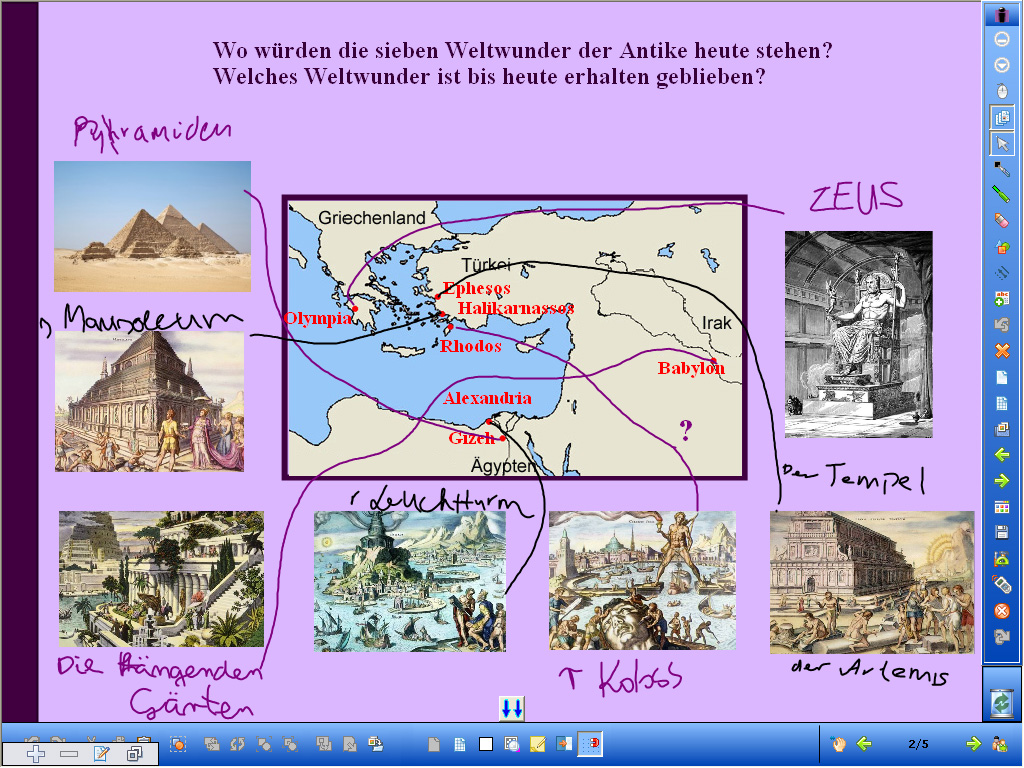Click the minus icon in bottom-left panel
The height and width of the screenshot is (768, 1024).
coord(69,754)
